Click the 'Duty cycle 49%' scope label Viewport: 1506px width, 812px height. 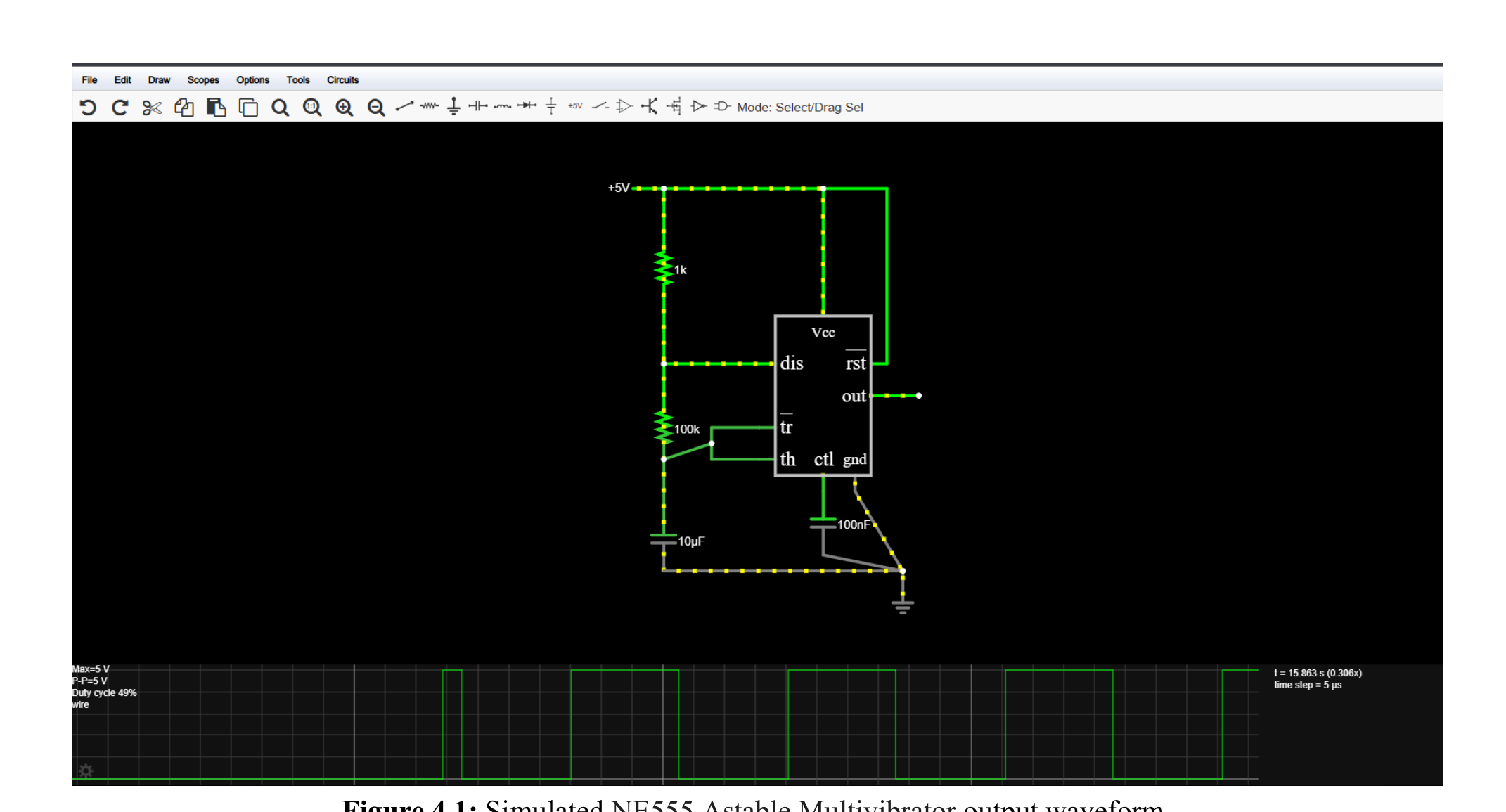coord(104,692)
